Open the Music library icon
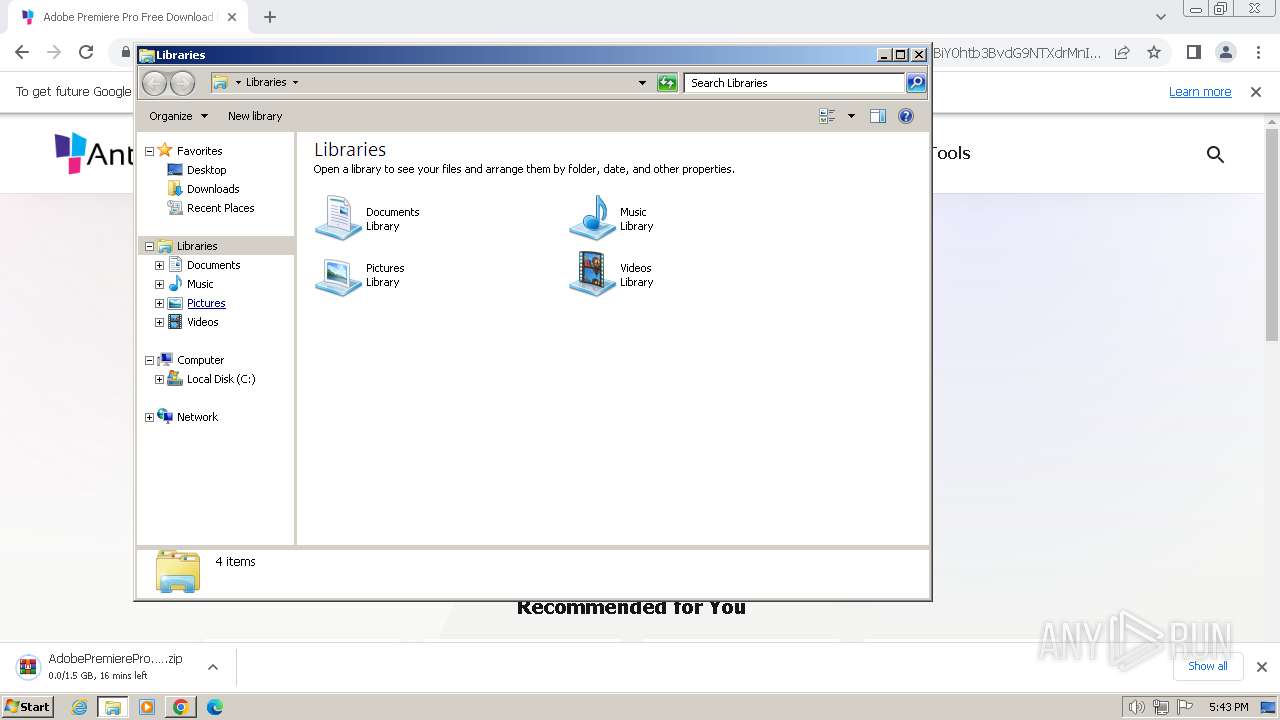Image resolution: width=1280 pixels, height=720 pixels. pyautogui.click(x=592, y=218)
